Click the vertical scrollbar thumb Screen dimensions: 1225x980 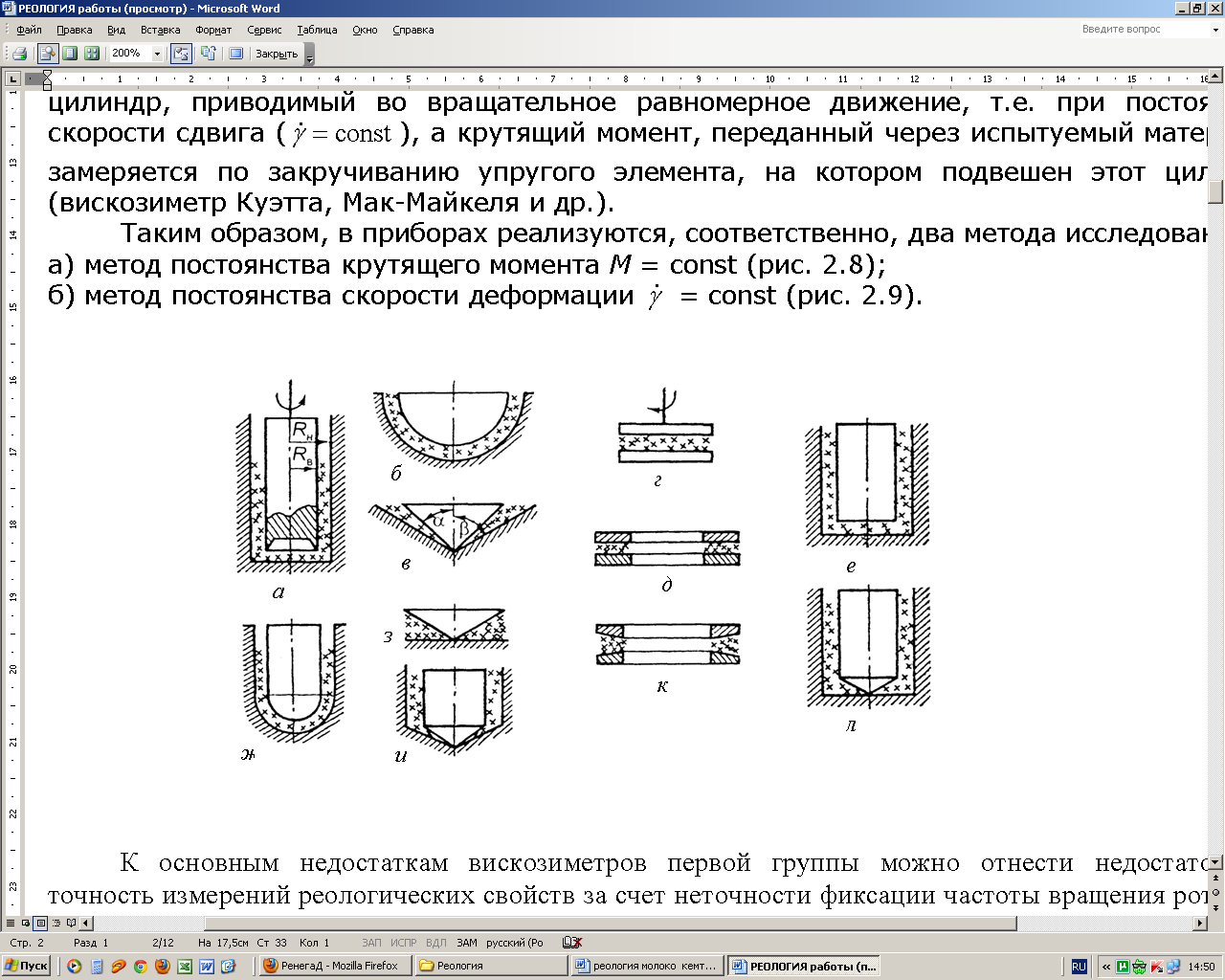pos(1215,192)
